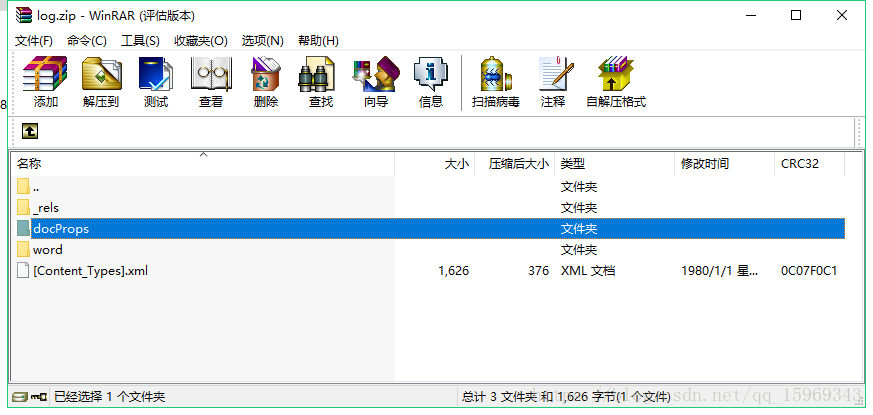Select the [Content_Types].xml file icon
The width and height of the screenshot is (873, 415).
point(23,271)
